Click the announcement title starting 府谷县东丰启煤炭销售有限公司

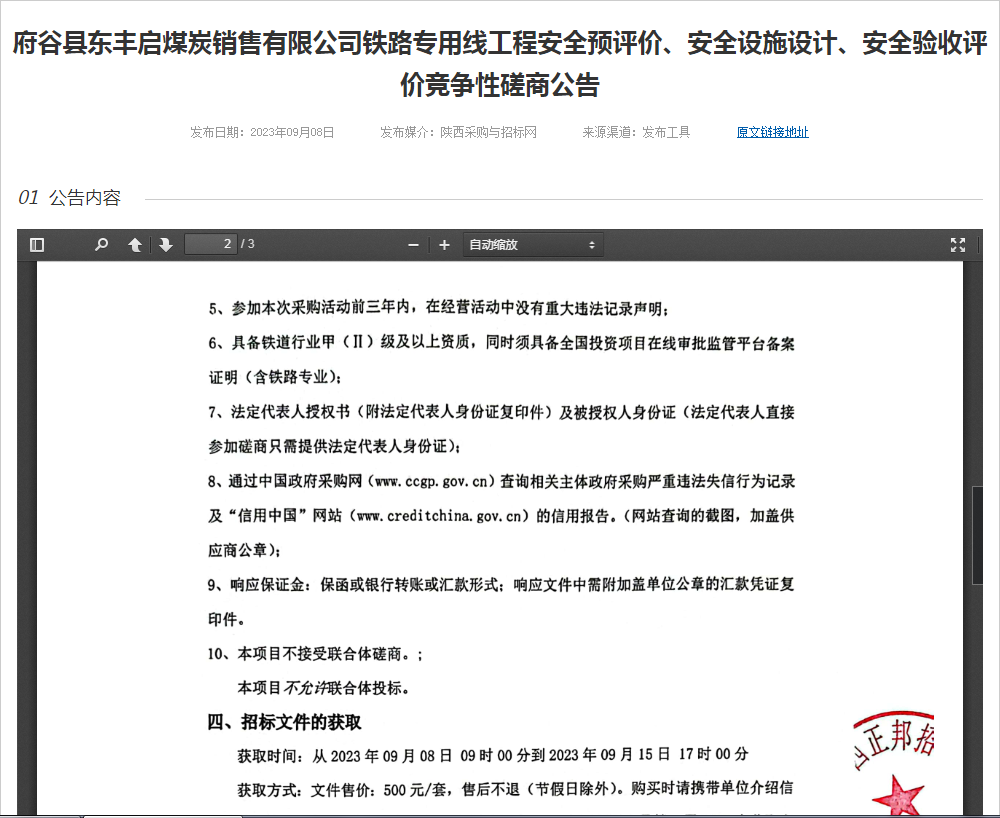click(500, 64)
